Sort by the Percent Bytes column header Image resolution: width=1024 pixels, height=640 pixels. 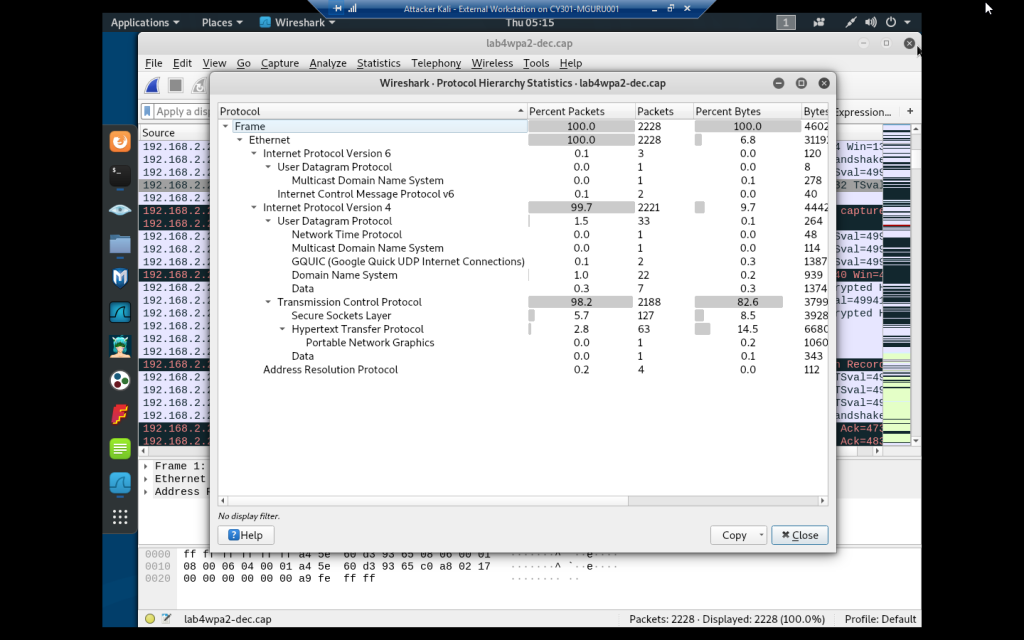click(x=747, y=111)
